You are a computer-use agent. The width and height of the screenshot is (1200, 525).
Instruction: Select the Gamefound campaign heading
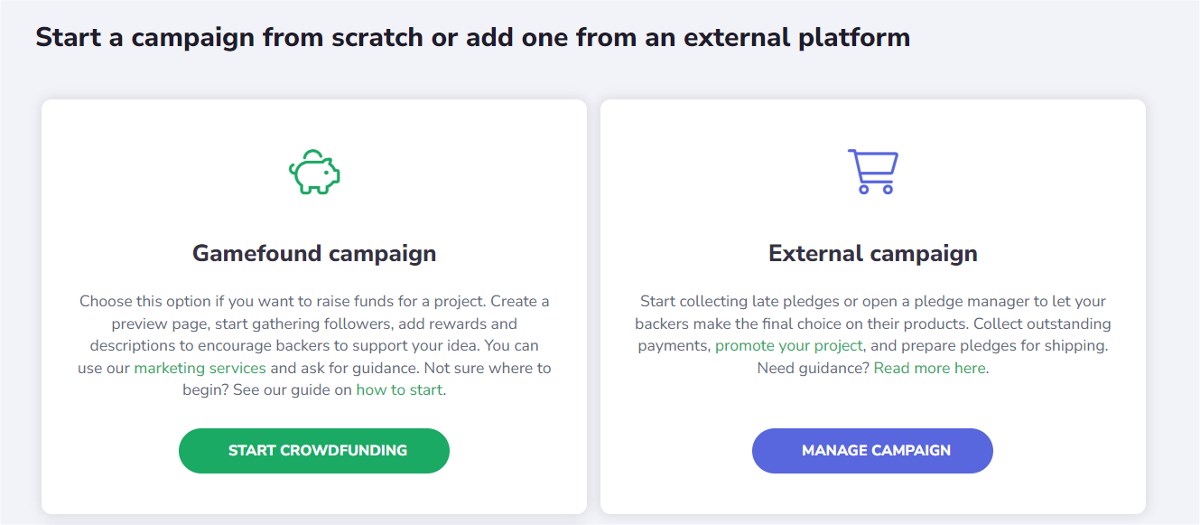coord(314,253)
